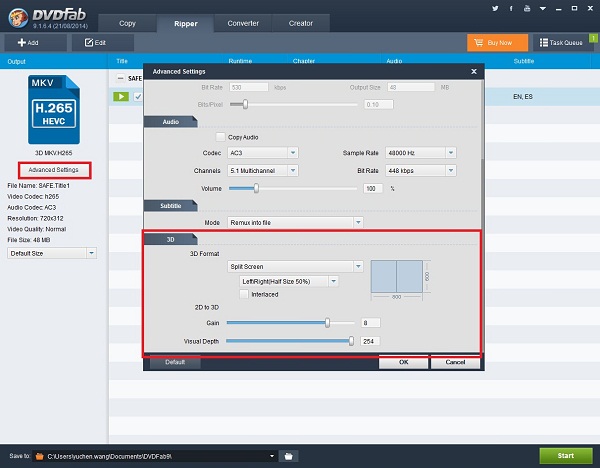Image resolution: width=600 pixels, height=468 pixels.
Task: Open the Facebook link icon
Action: (x=511, y=8)
